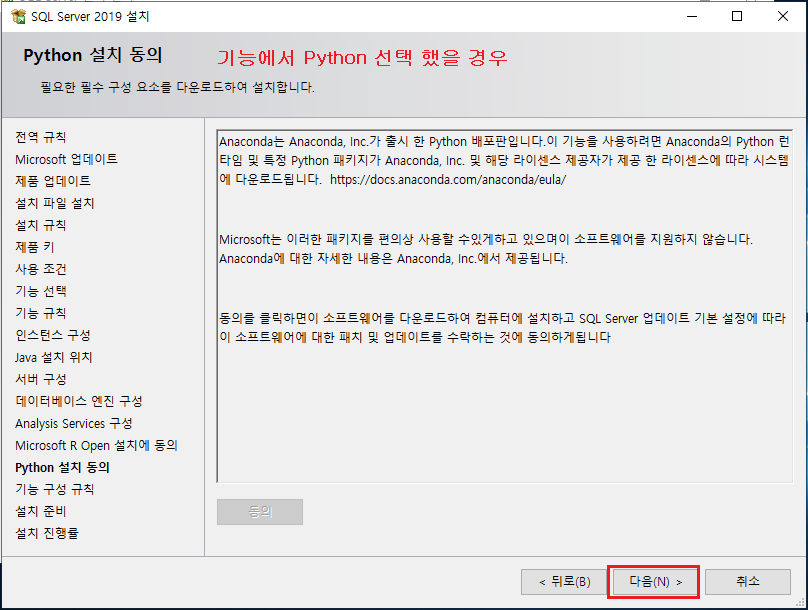Click the 다음(N) next button

[653, 582]
